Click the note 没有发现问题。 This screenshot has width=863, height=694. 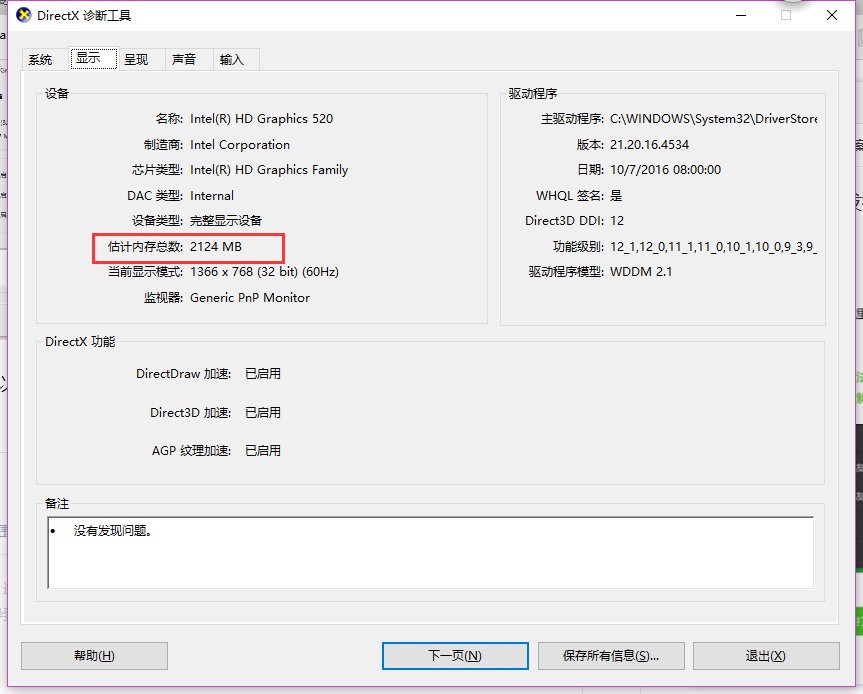[112, 531]
